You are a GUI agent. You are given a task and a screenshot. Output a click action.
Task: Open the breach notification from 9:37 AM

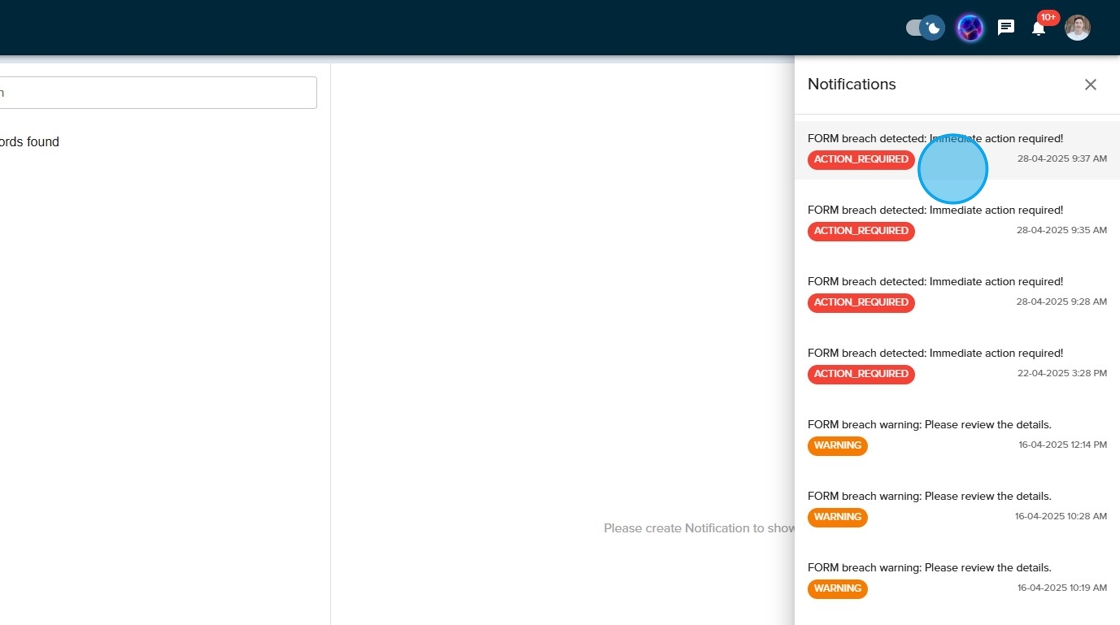point(935,139)
